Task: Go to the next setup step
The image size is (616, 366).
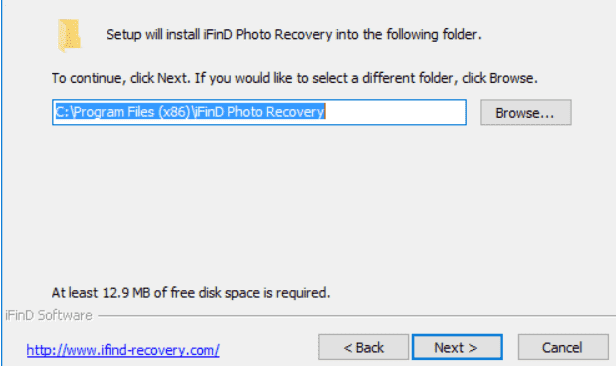Action: pos(457,347)
